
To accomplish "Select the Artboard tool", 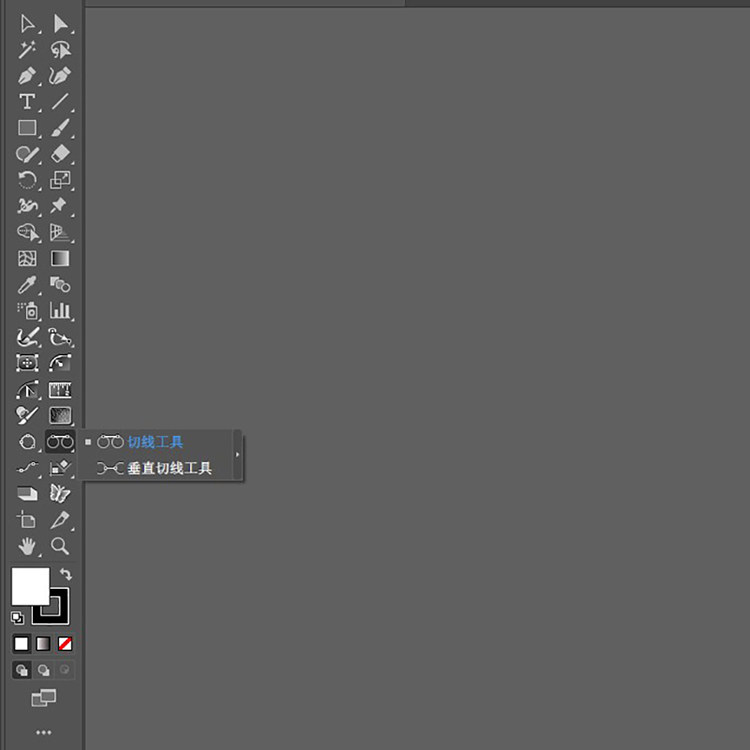I will [26, 519].
